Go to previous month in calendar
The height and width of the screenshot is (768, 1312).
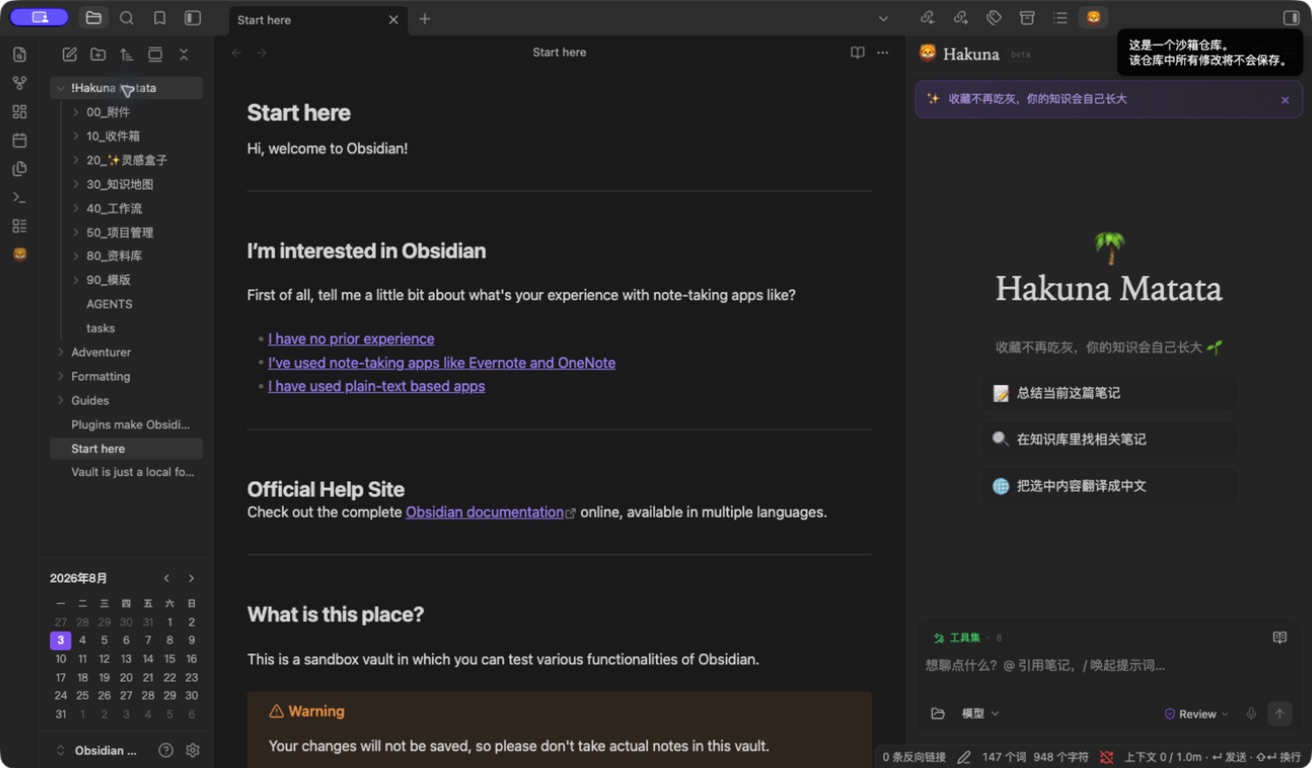click(x=167, y=578)
